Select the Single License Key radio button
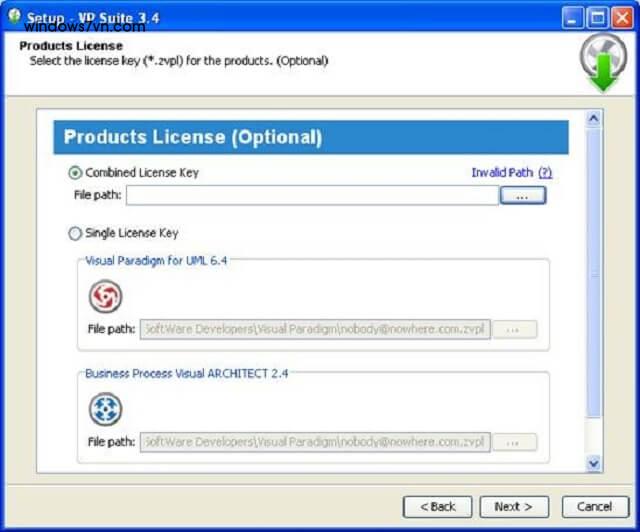 (x=75, y=234)
